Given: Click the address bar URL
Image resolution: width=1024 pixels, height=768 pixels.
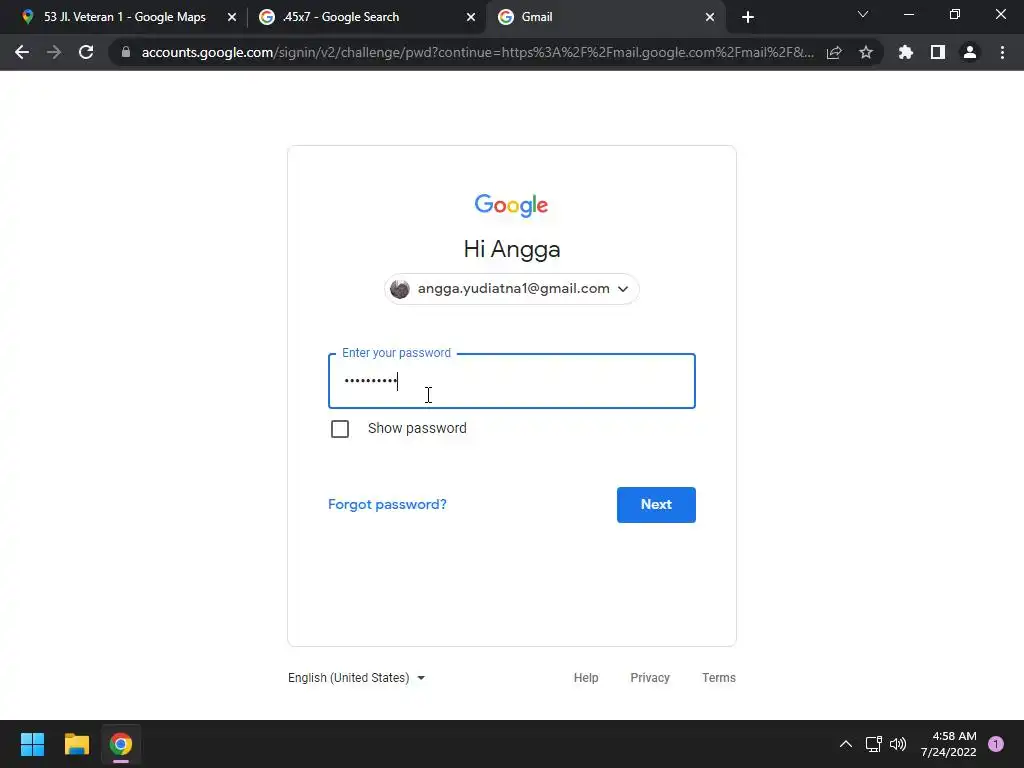Looking at the screenshot, I should (477, 52).
